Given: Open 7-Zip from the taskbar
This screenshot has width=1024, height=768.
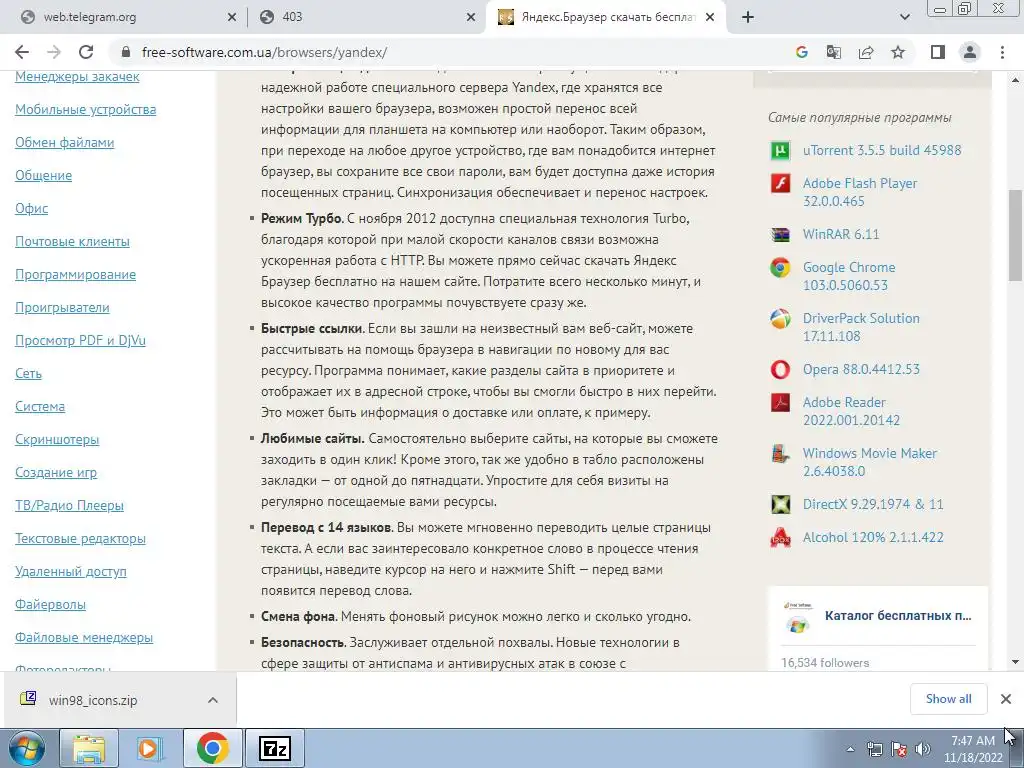Looking at the screenshot, I should click(x=275, y=748).
